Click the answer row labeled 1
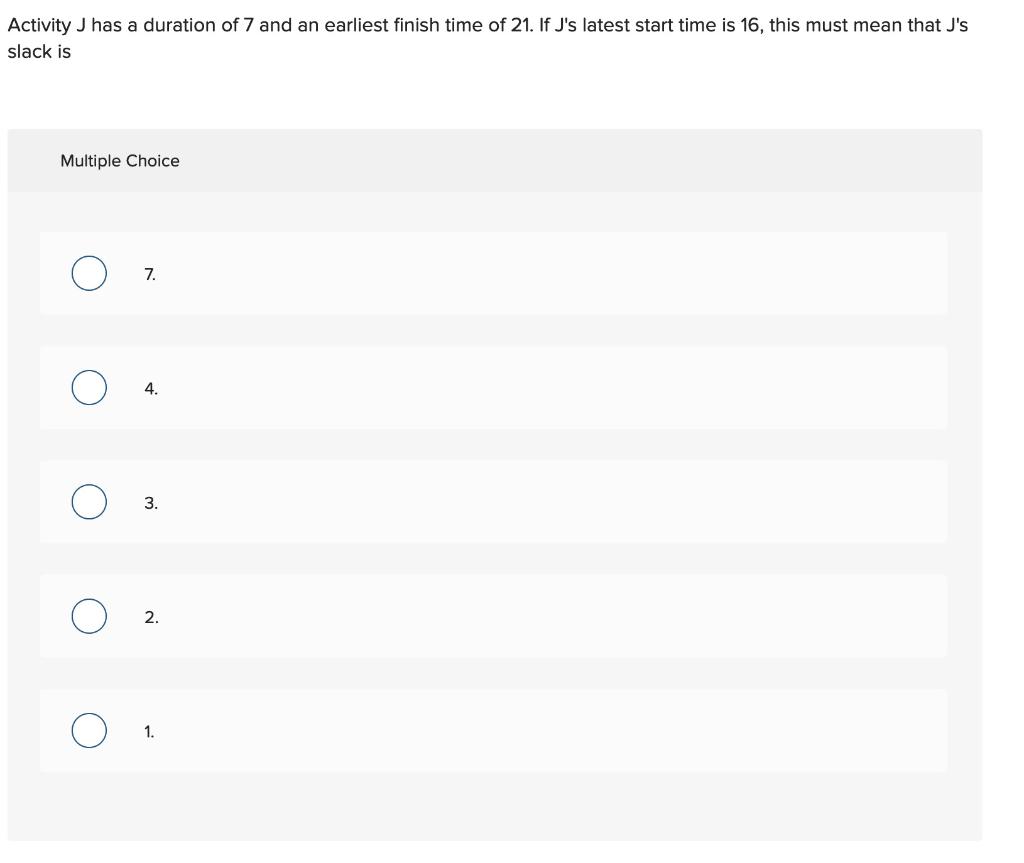 (493, 730)
